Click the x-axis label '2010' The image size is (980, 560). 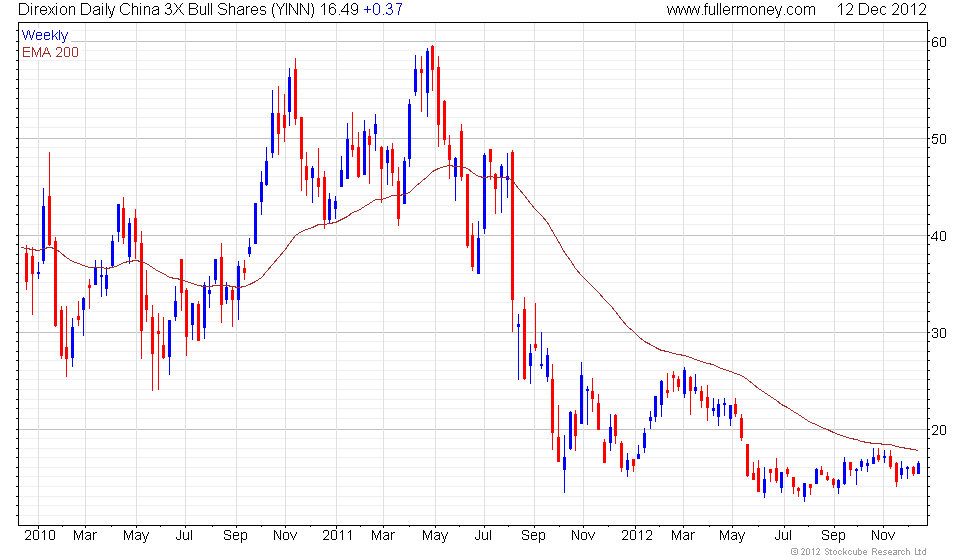pos(39,536)
